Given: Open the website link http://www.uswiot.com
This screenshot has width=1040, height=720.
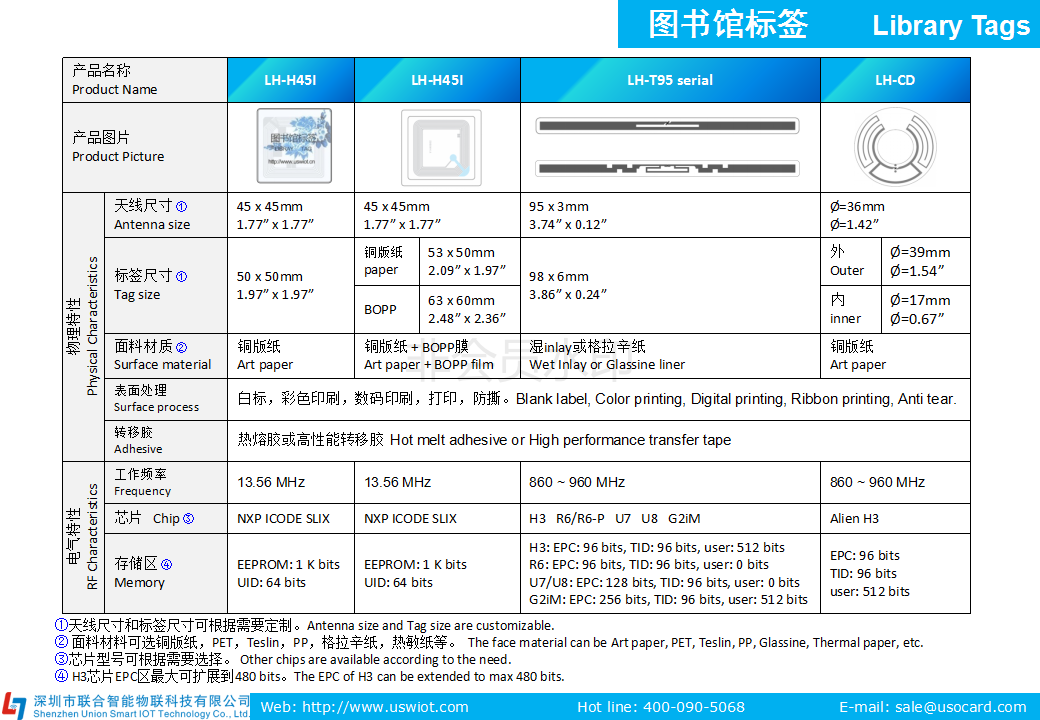Looking at the screenshot, I should coord(385,707).
